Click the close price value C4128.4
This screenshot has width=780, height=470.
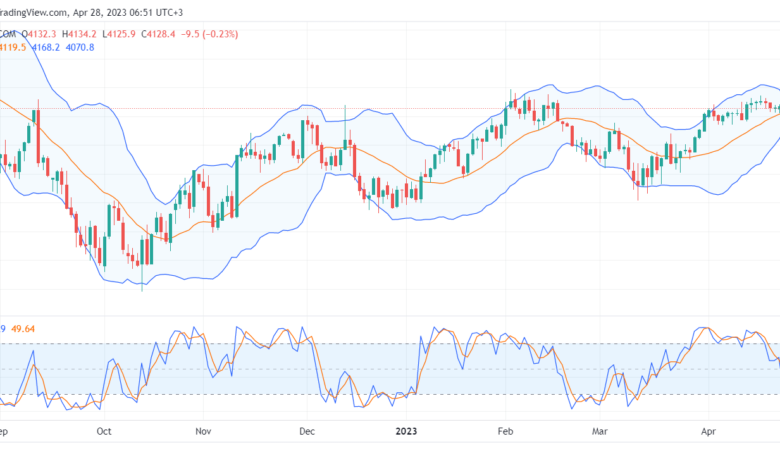coord(158,34)
